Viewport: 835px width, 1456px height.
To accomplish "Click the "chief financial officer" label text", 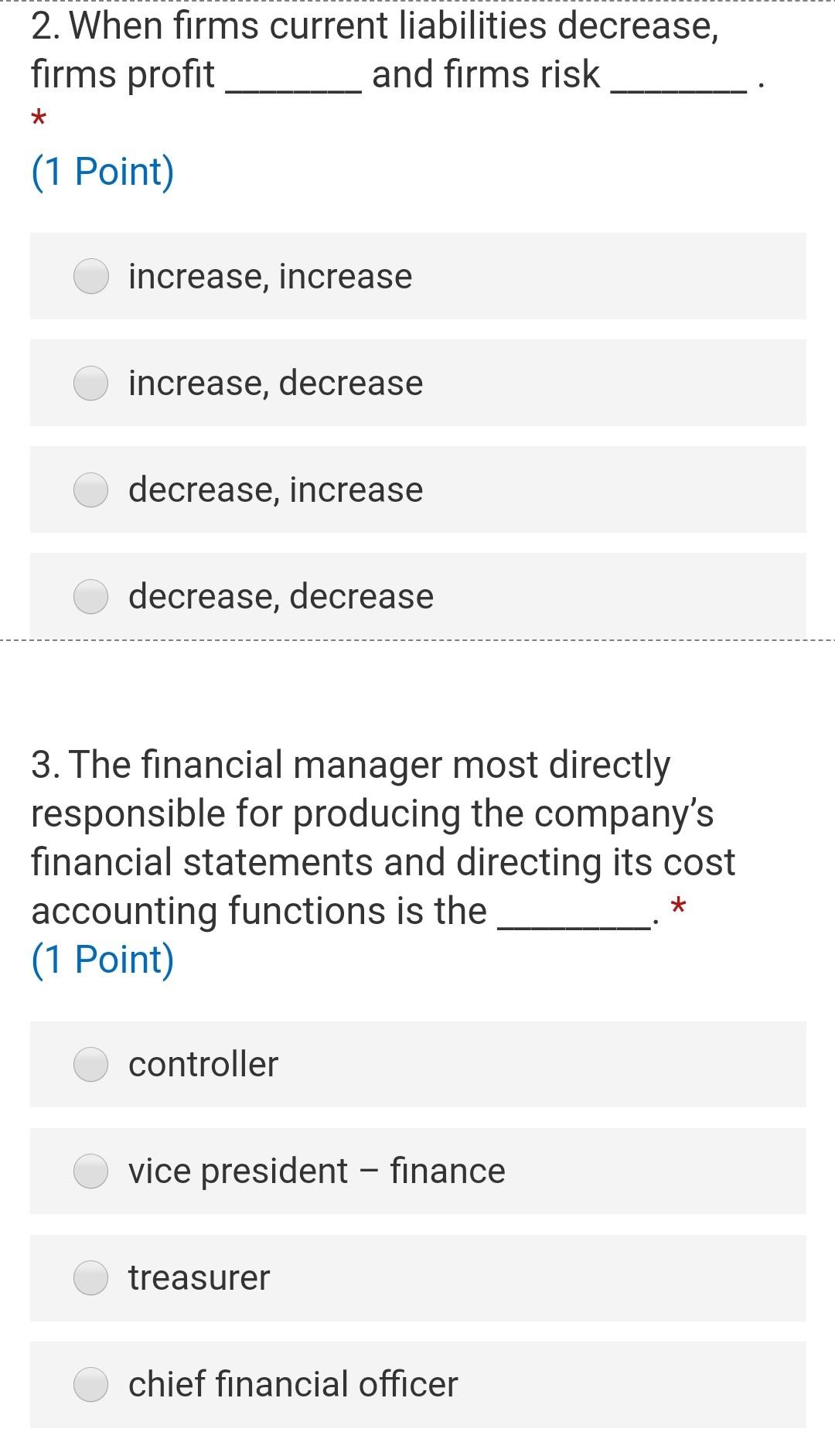I will 293,1384.
